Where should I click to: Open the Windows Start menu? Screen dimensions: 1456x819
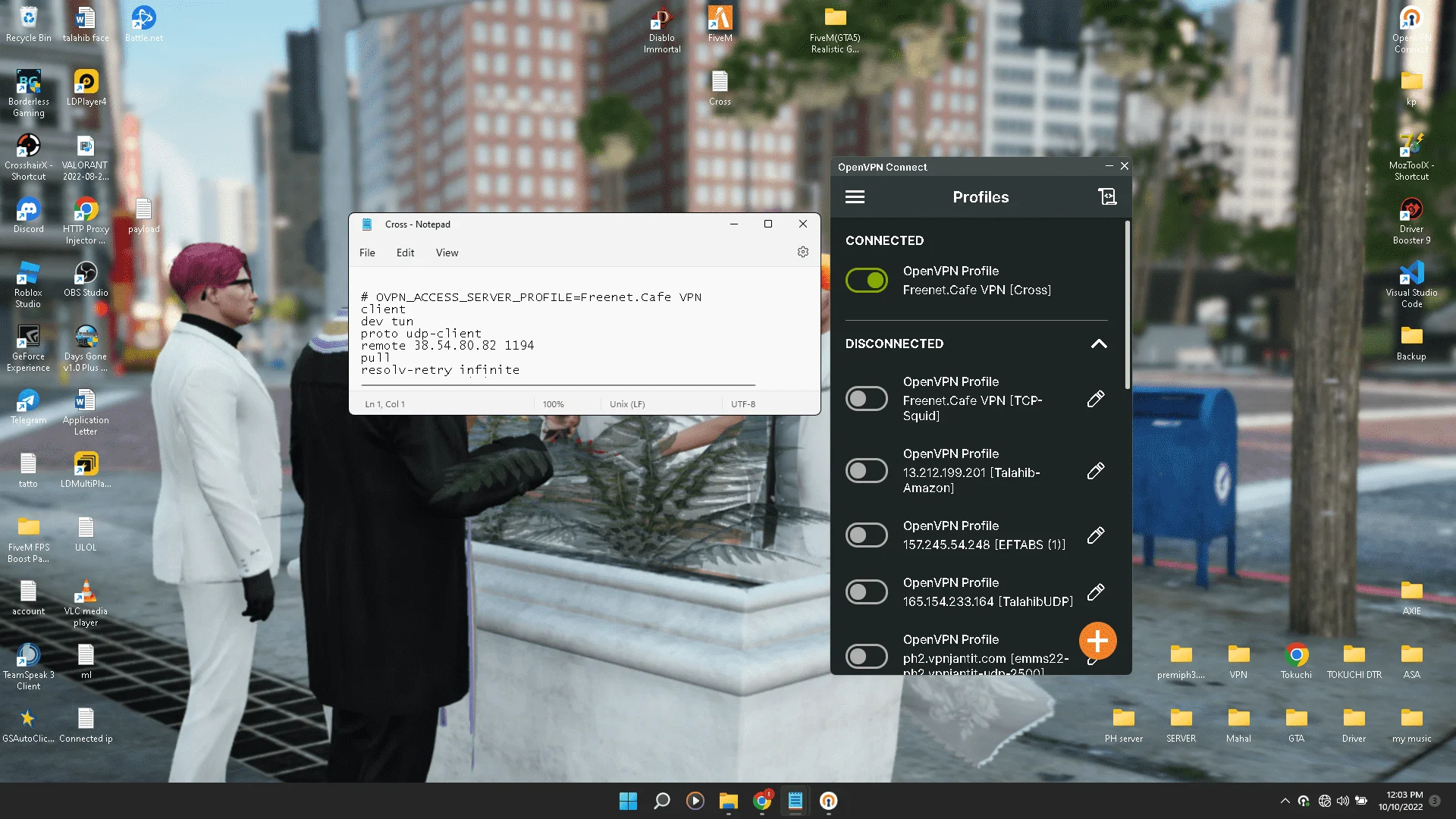click(629, 801)
